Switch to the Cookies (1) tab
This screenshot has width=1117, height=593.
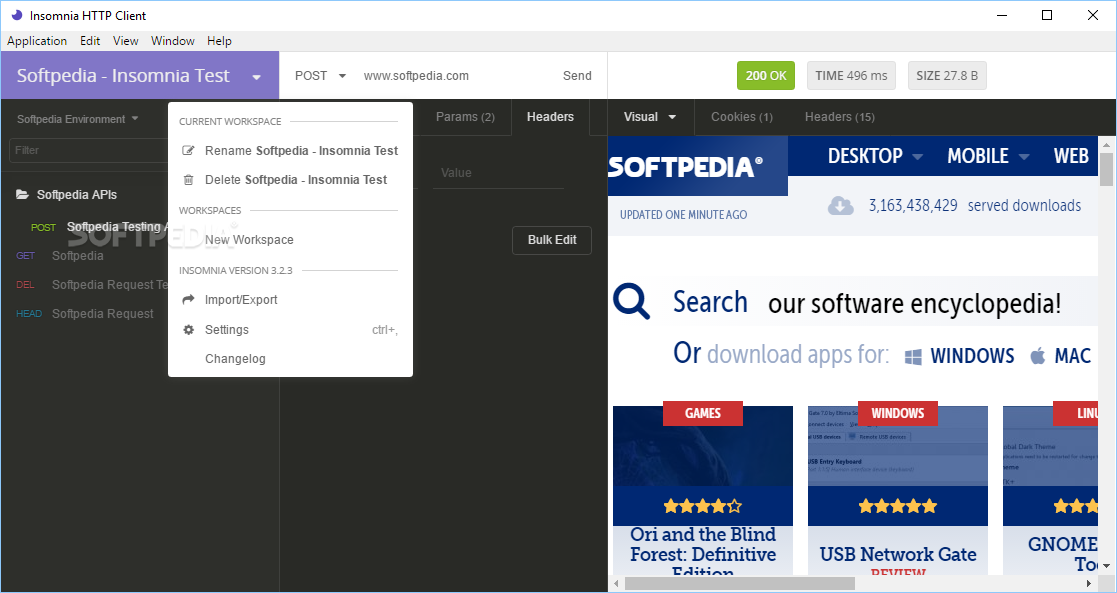point(742,117)
